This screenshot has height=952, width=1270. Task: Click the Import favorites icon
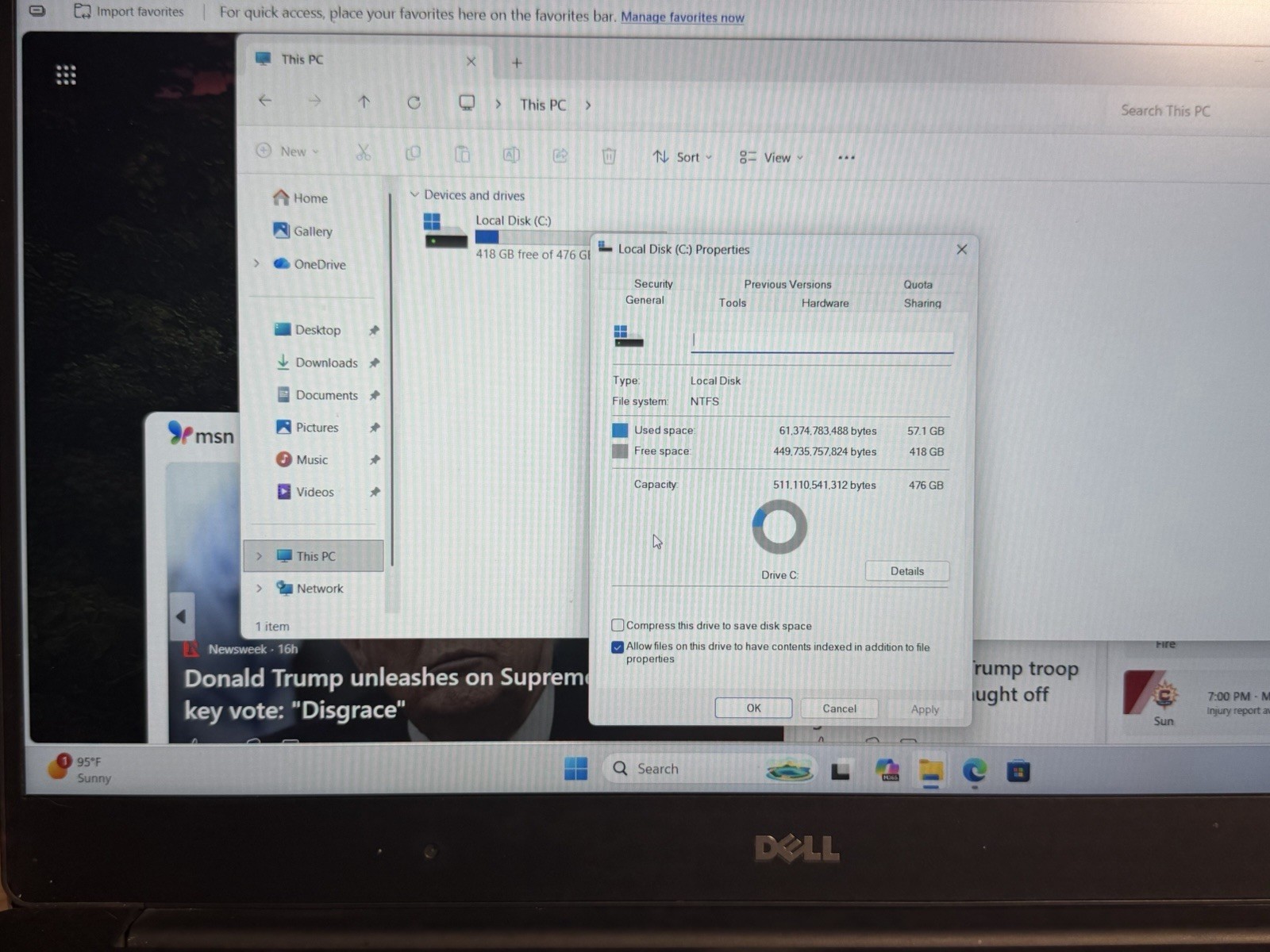(82, 11)
